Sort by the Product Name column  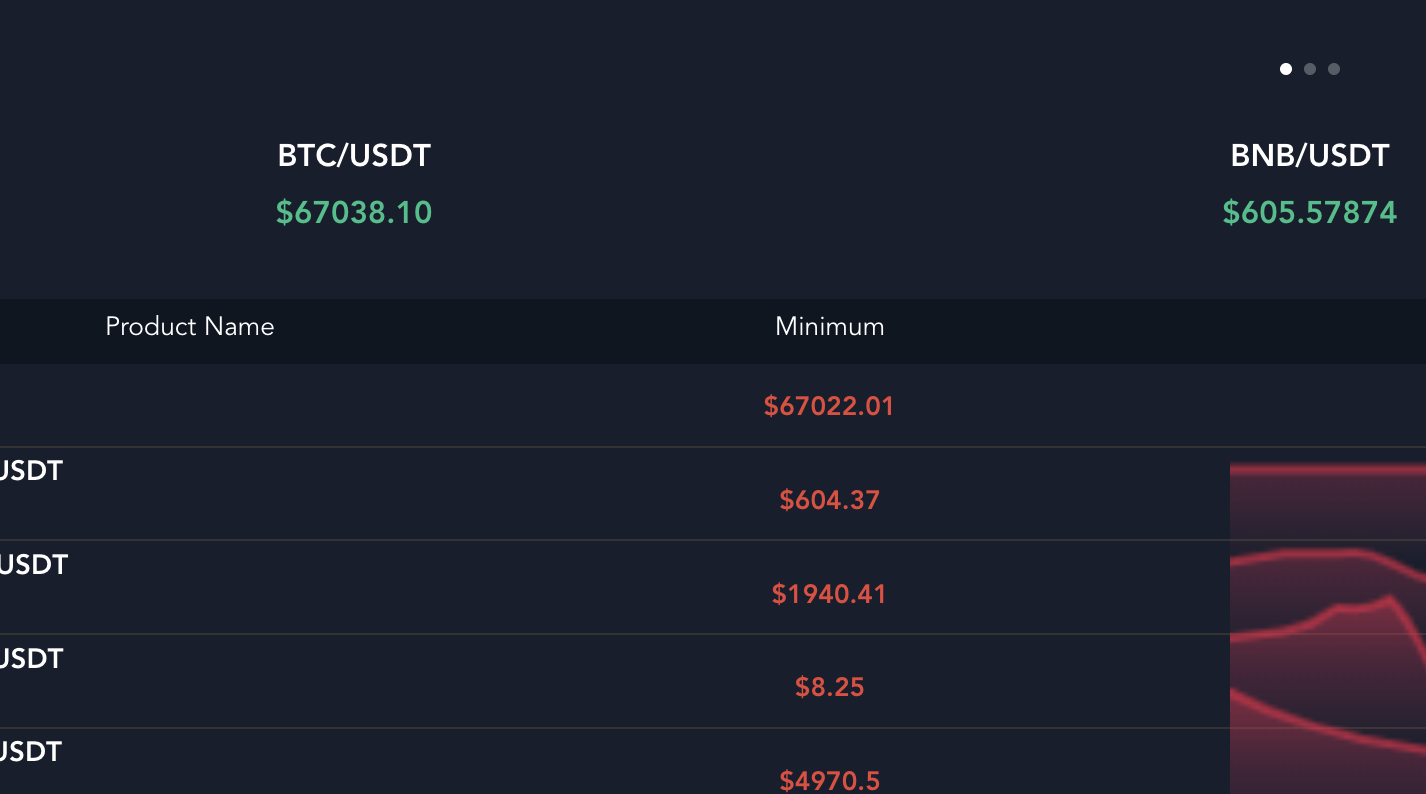coord(190,327)
